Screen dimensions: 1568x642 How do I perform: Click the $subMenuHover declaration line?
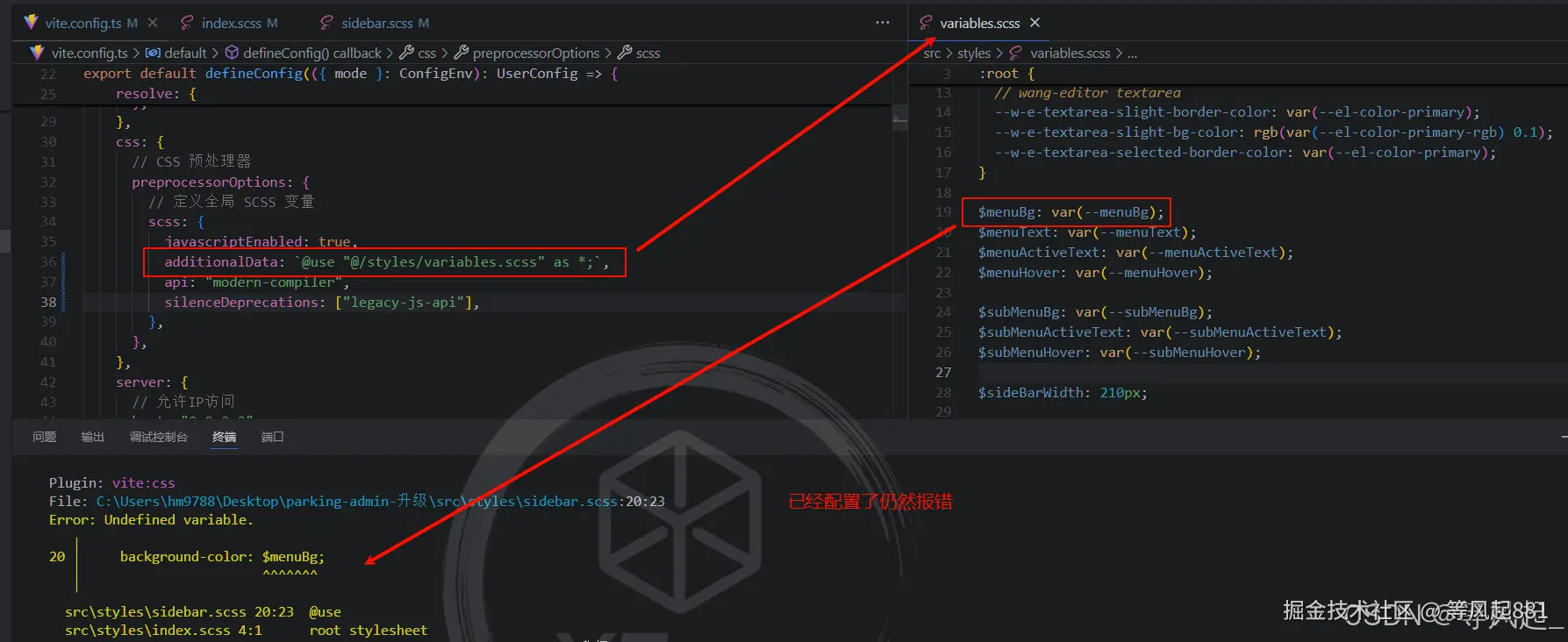[x=1119, y=352]
